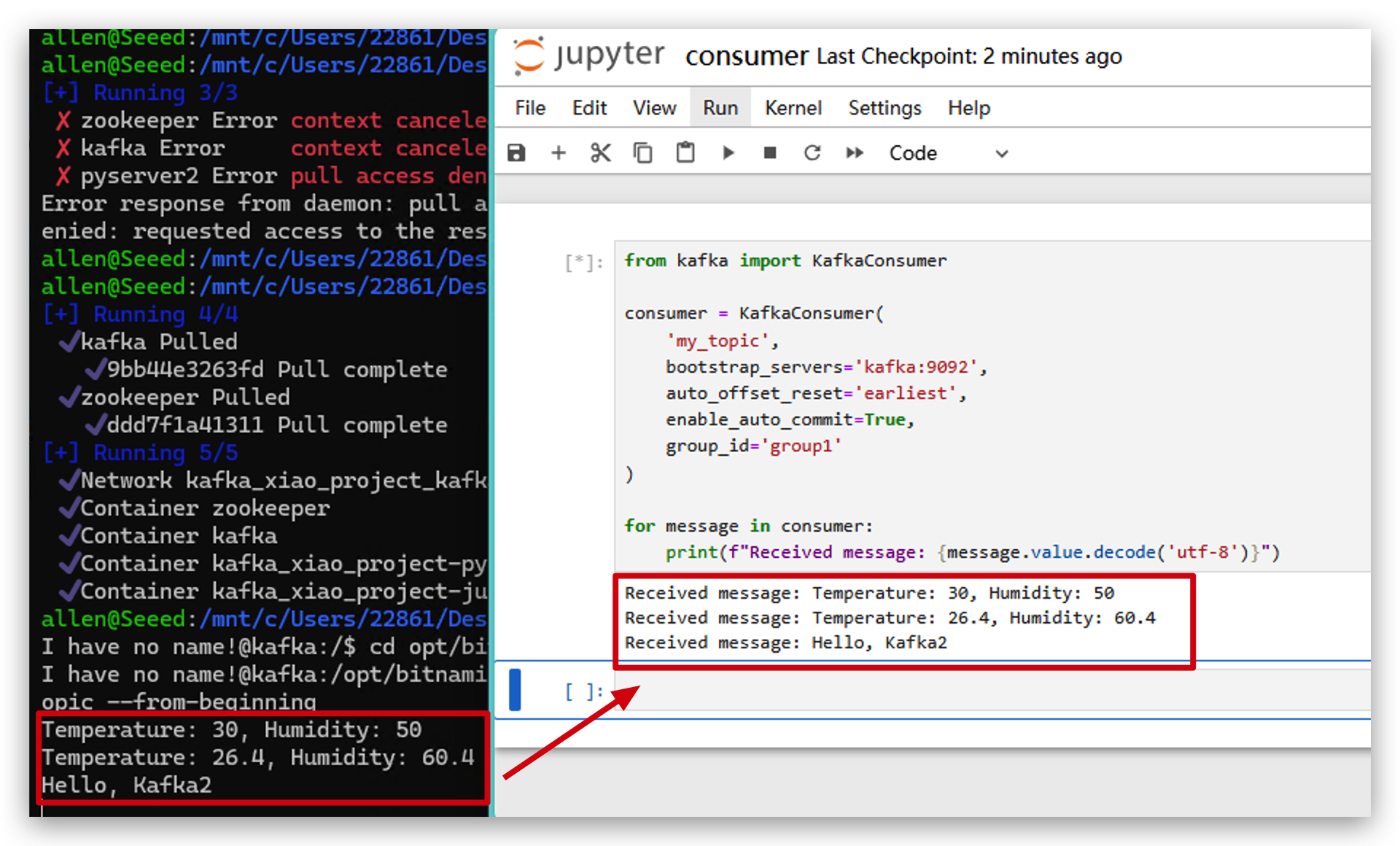The image size is (1400, 846).
Task: Cut the selected cell with scissors icon
Action: (601, 152)
